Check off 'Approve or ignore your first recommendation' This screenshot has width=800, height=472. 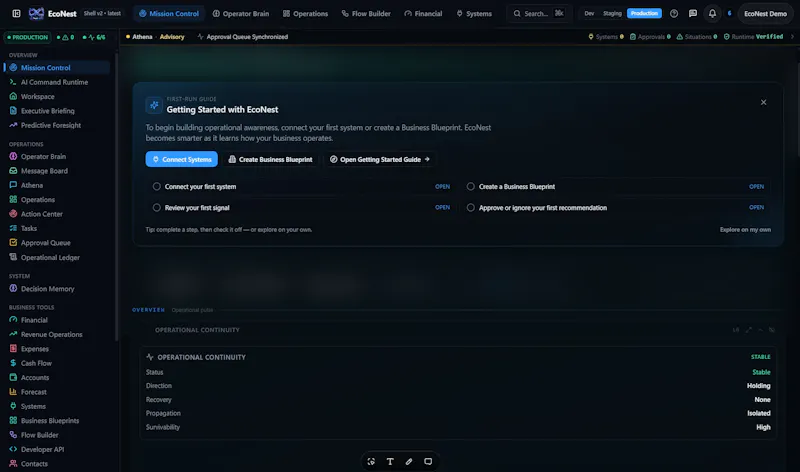470,208
